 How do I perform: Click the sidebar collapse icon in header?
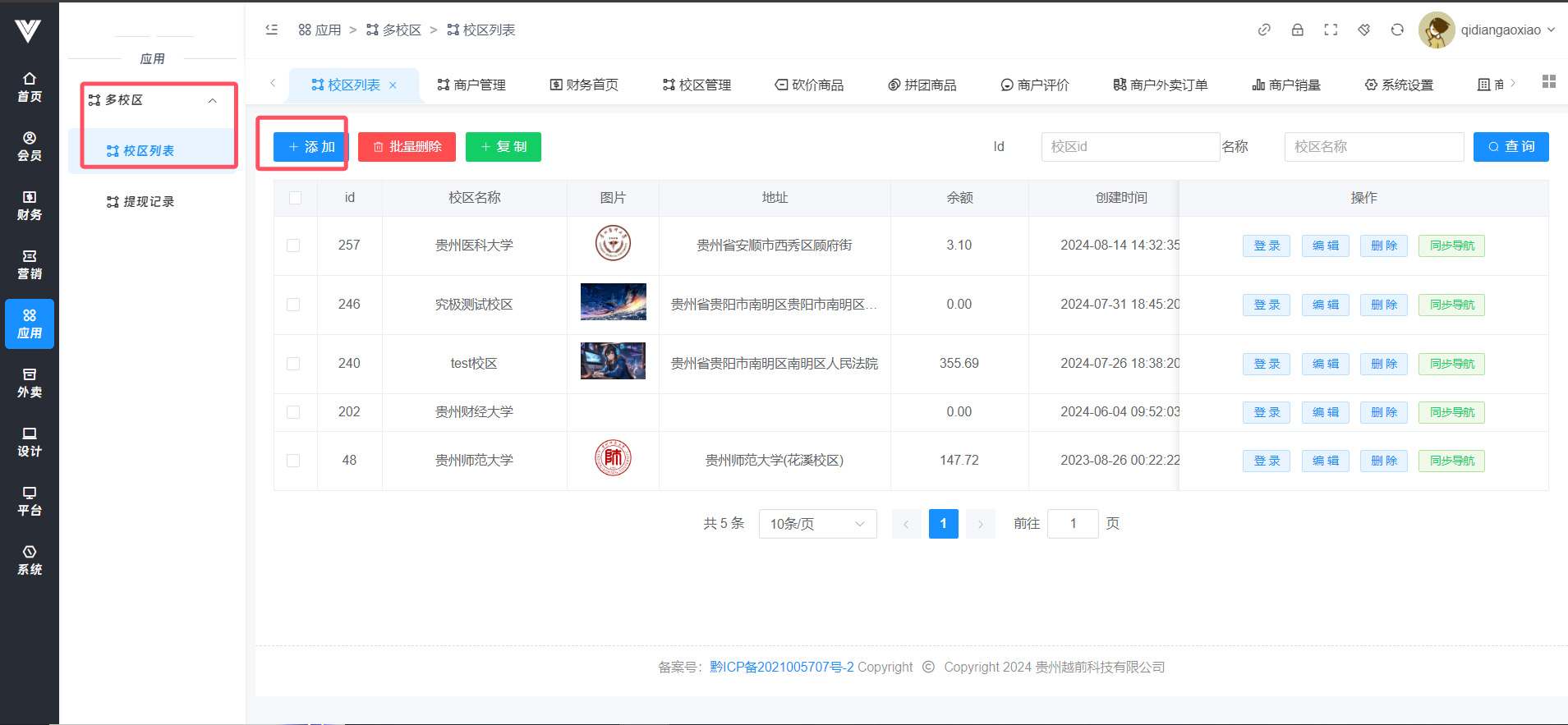[x=272, y=30]
